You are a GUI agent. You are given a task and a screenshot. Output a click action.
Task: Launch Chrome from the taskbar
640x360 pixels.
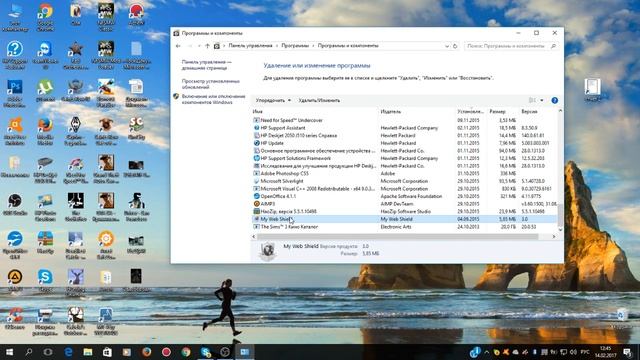pos(186,352)
